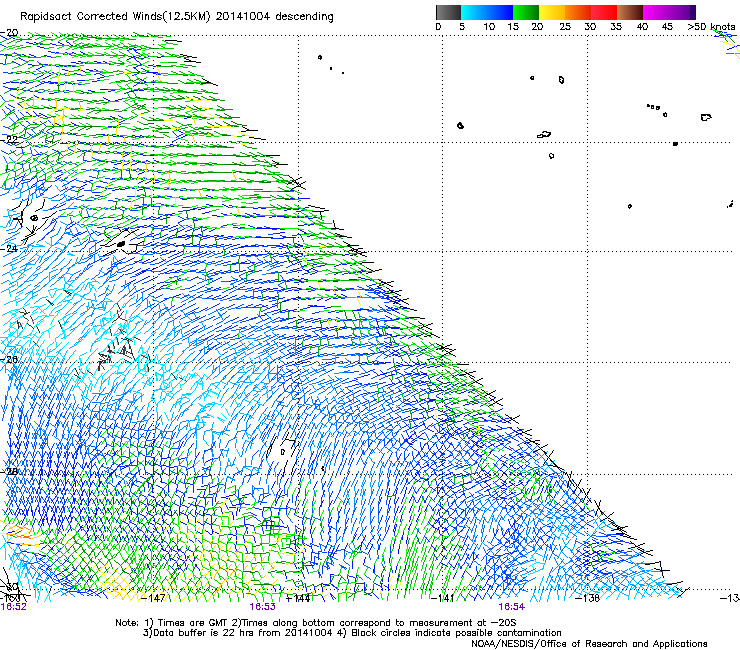Screen dimensions: 740x650
Task: Click the purple '16:53' time label
Action: 262,607
